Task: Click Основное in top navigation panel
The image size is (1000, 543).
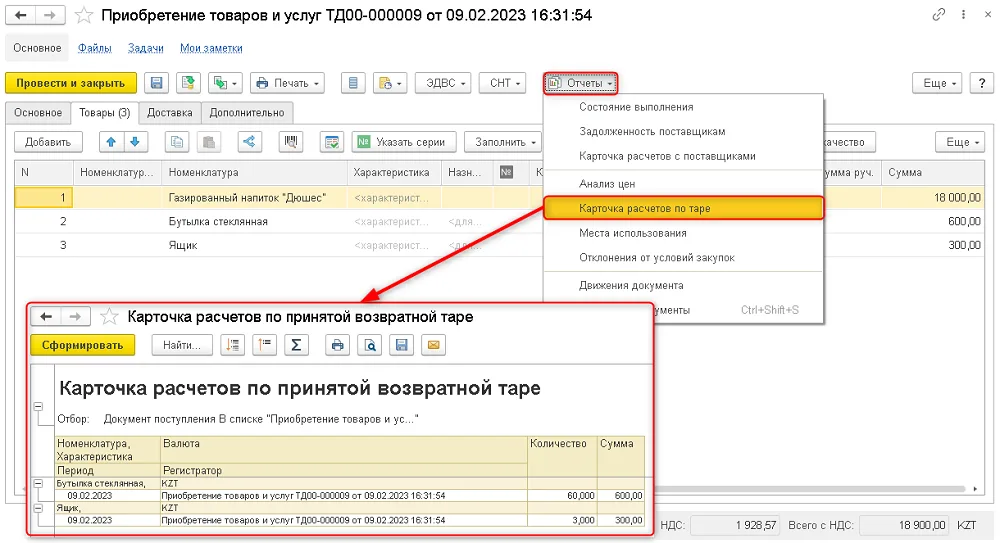Action: pyautogui.click(x=37, y=48)
